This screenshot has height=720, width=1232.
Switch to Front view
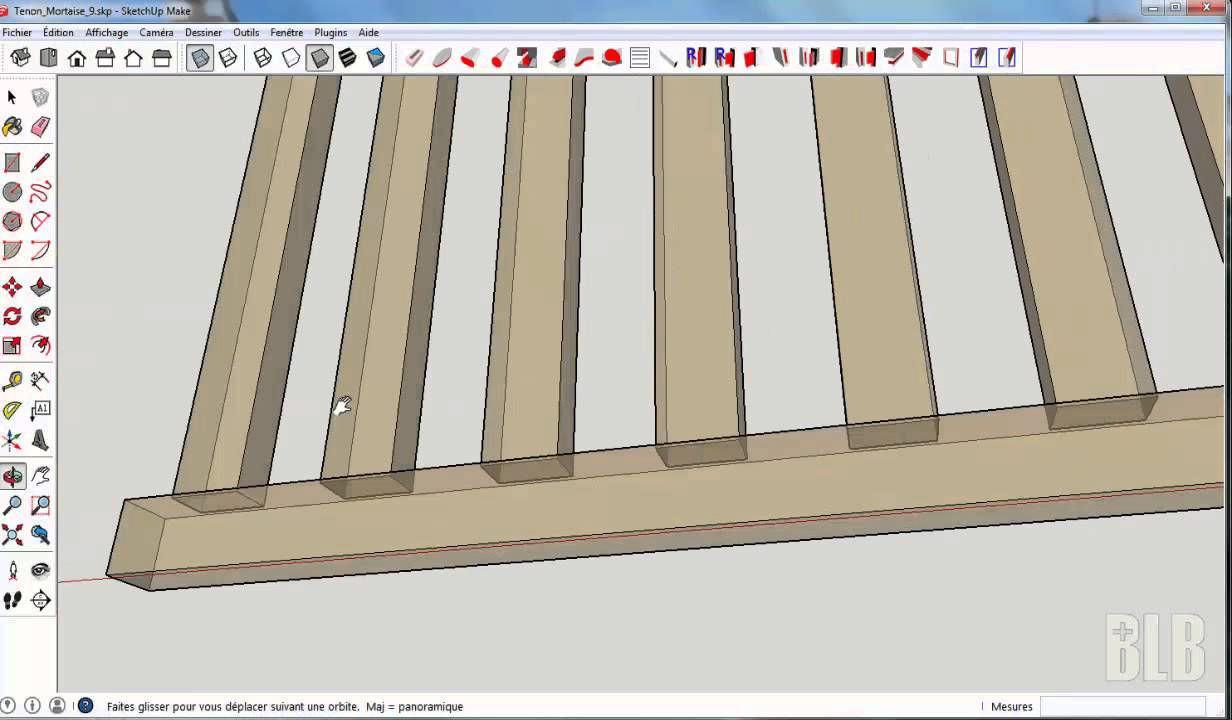coord(77,58)
